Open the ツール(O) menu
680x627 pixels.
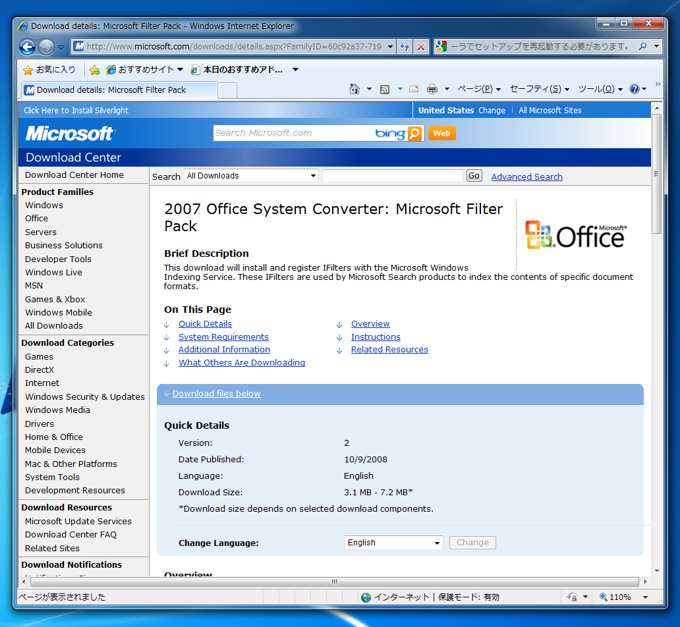pyautogui.click(x=600, y=89)
